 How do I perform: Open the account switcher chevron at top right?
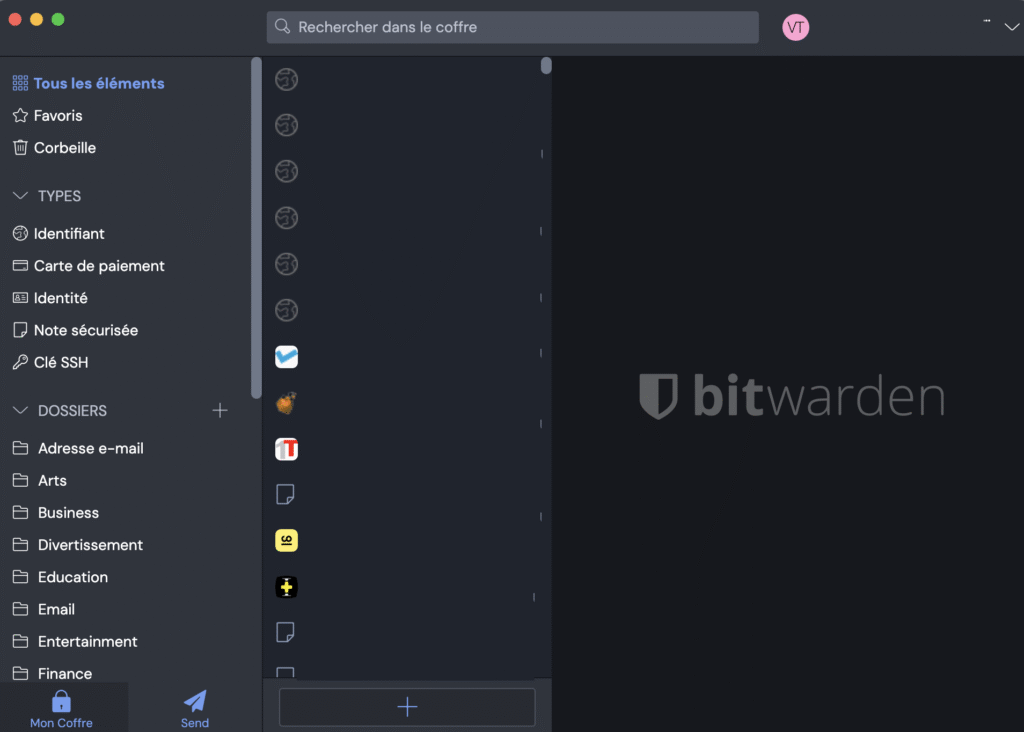coord(1012,27)
